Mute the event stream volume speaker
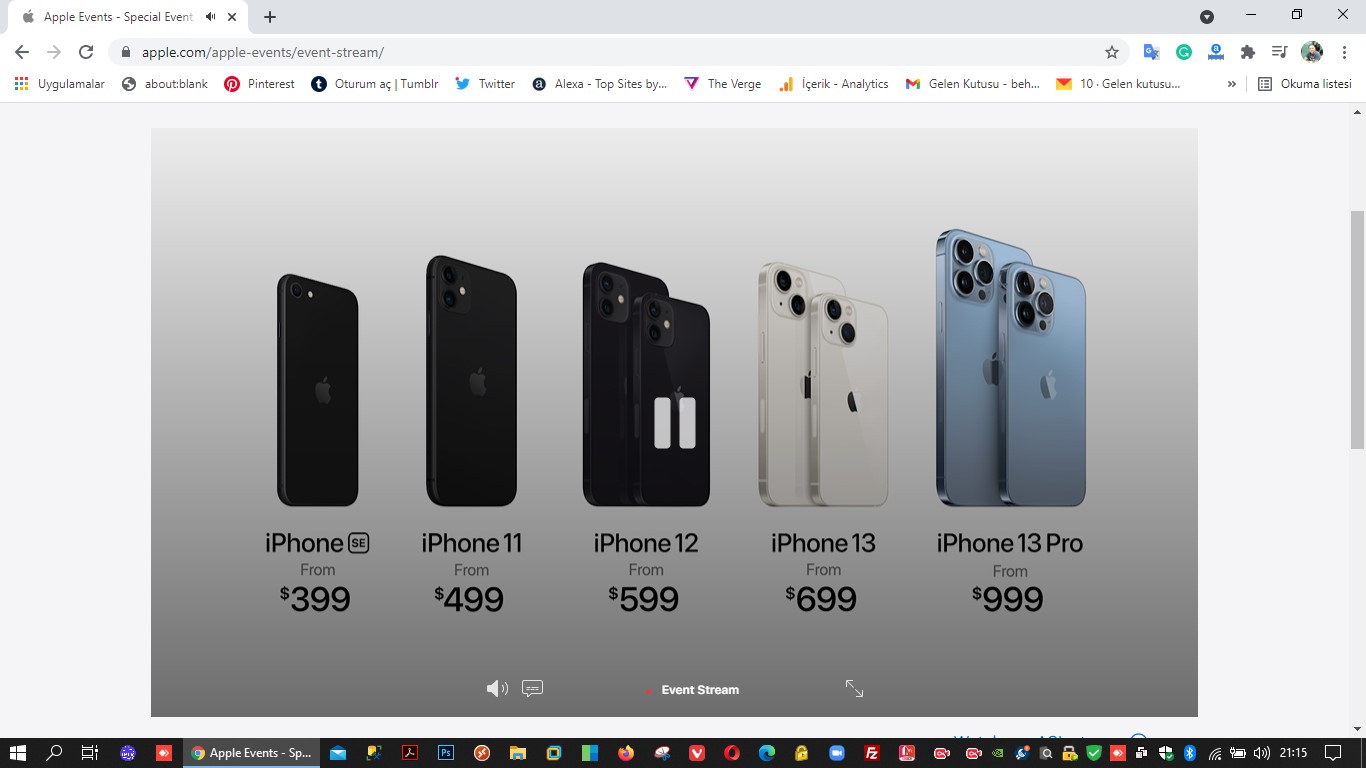Viewport: 1366px width, 768px height. tap(497, 688)
